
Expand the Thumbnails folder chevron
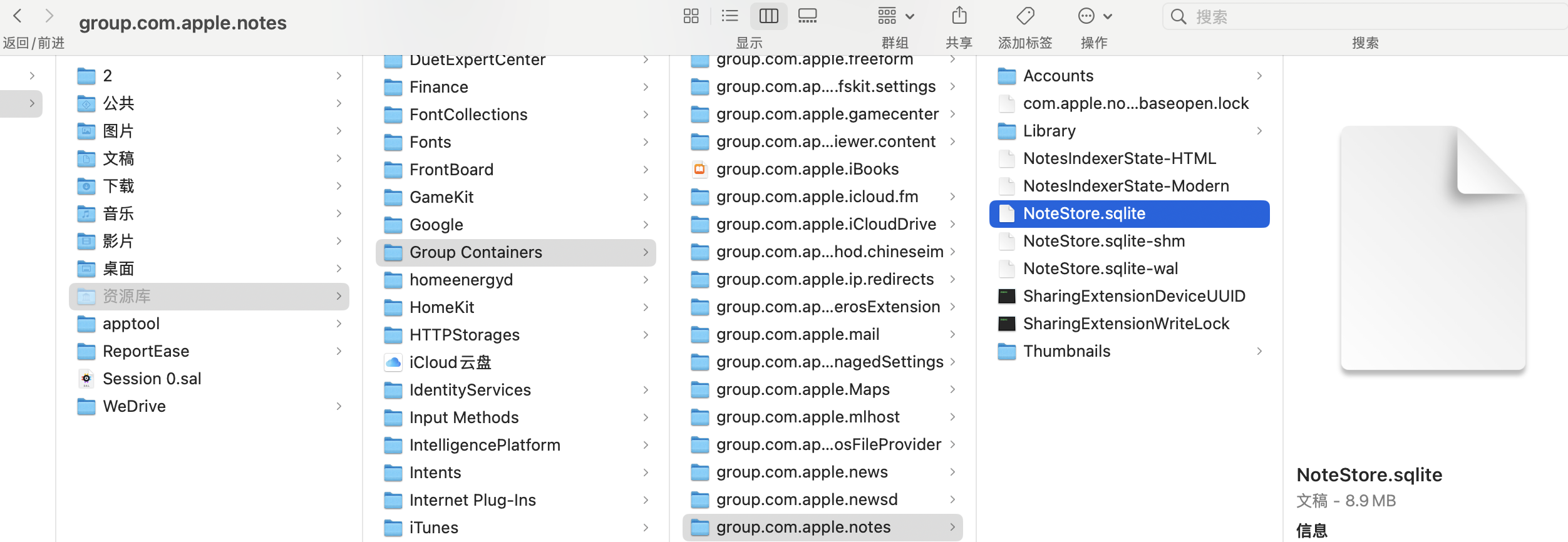(x=1259, y=351)
